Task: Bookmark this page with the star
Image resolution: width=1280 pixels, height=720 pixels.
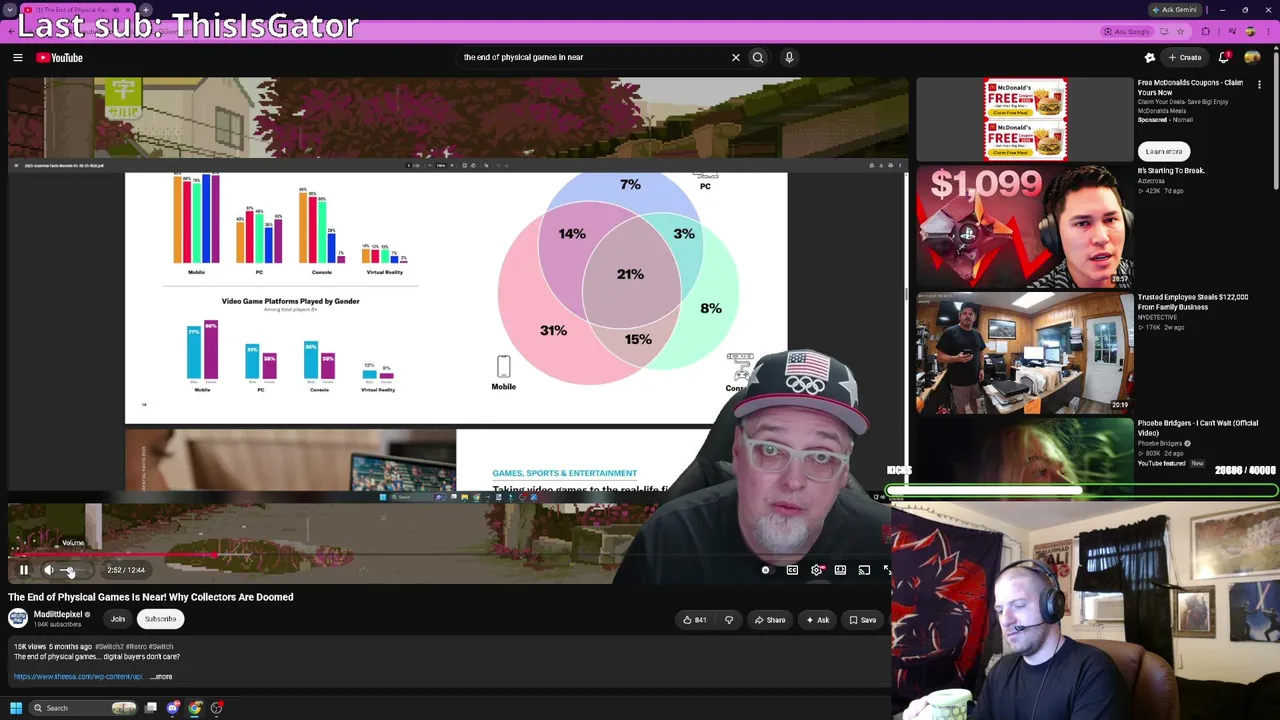Action: coord(1180,32)
